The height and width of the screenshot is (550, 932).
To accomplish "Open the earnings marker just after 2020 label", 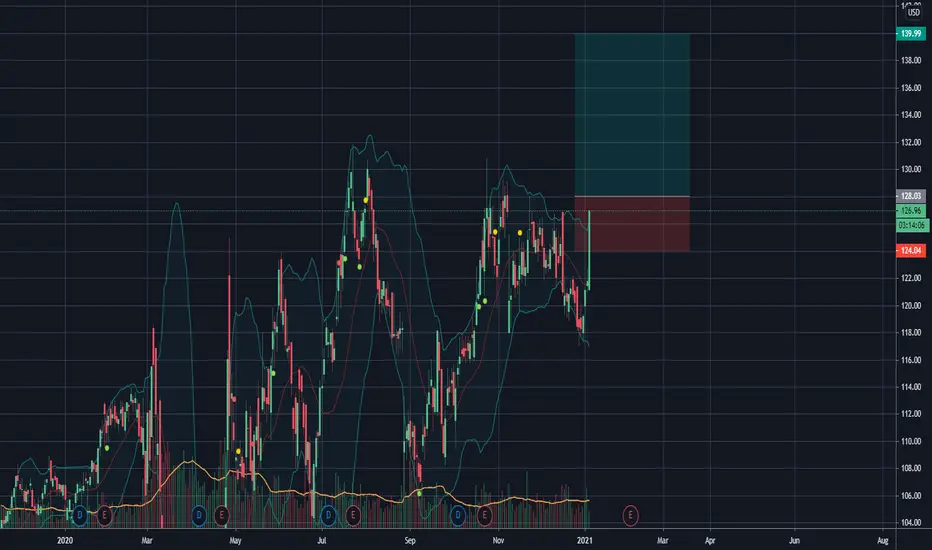I will point(105,516).
